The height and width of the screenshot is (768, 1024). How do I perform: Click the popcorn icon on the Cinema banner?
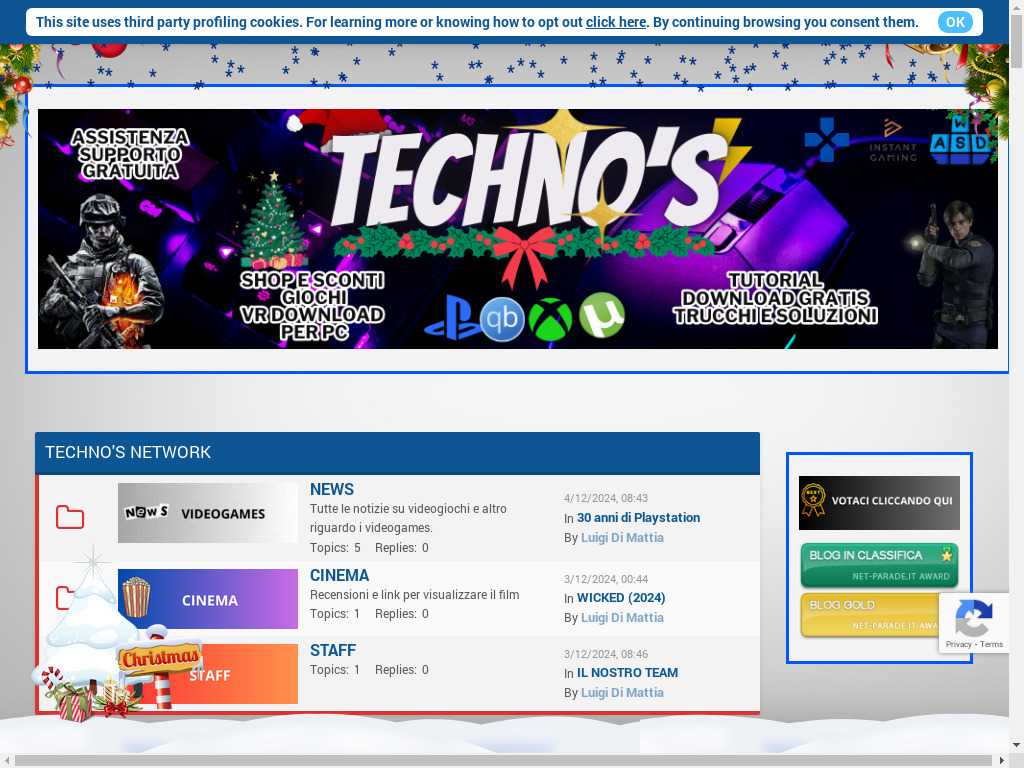coord(136,597)
